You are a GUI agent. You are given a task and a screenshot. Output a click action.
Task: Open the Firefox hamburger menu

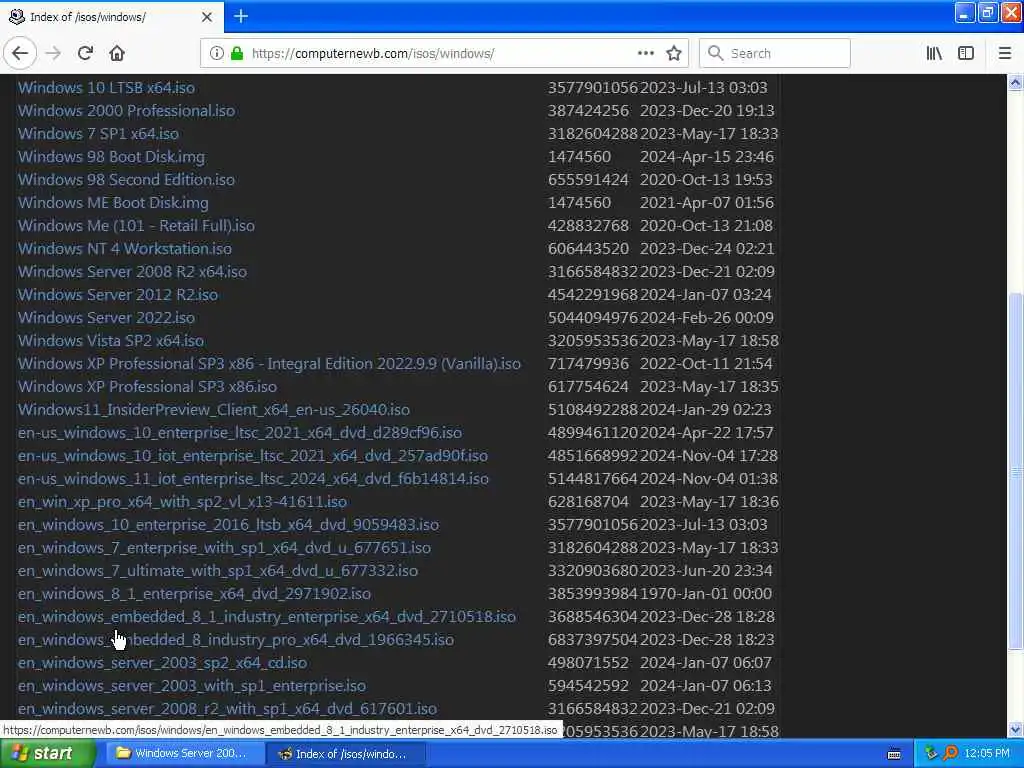1004,54
